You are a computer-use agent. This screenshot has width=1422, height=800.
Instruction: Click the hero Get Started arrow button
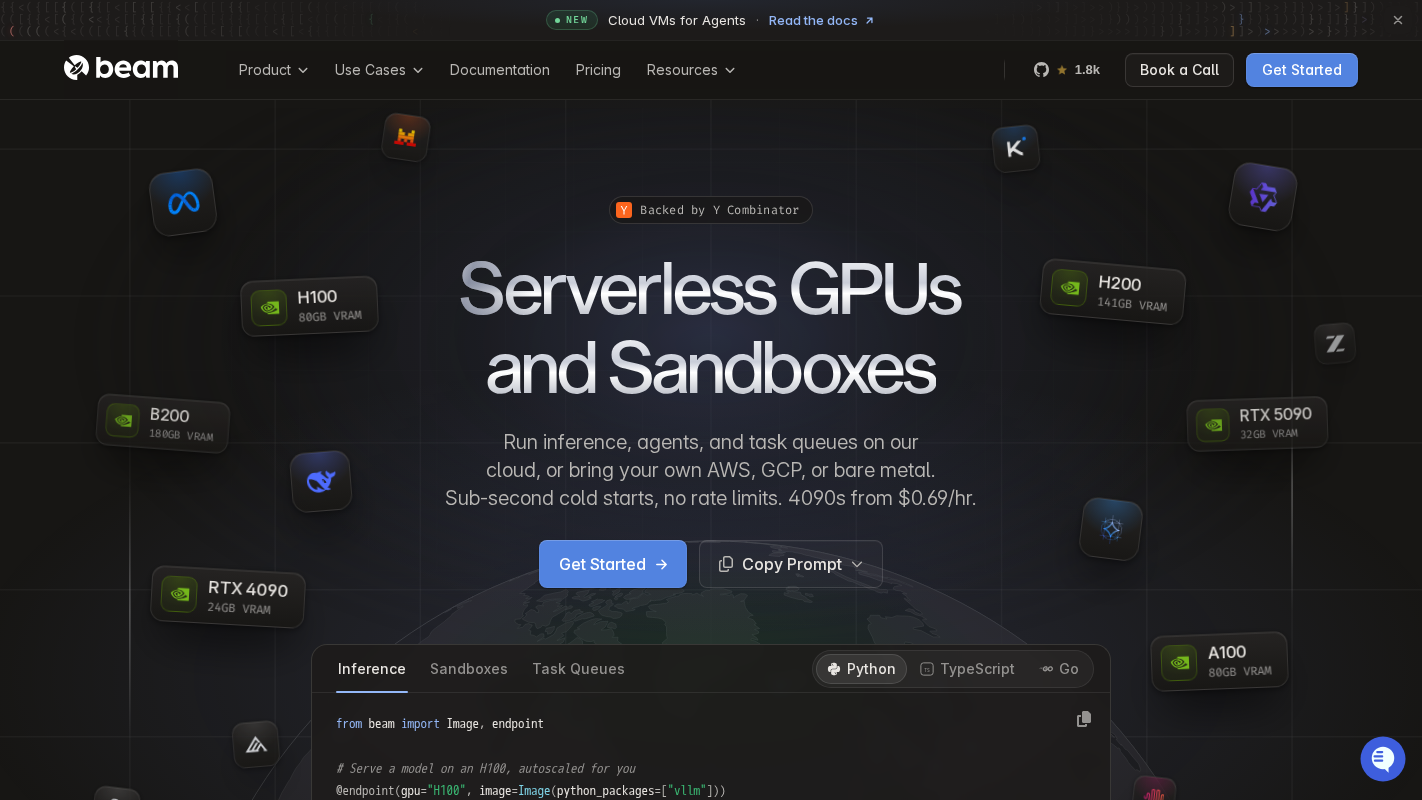pyautogui.click(x=613, y=564)
